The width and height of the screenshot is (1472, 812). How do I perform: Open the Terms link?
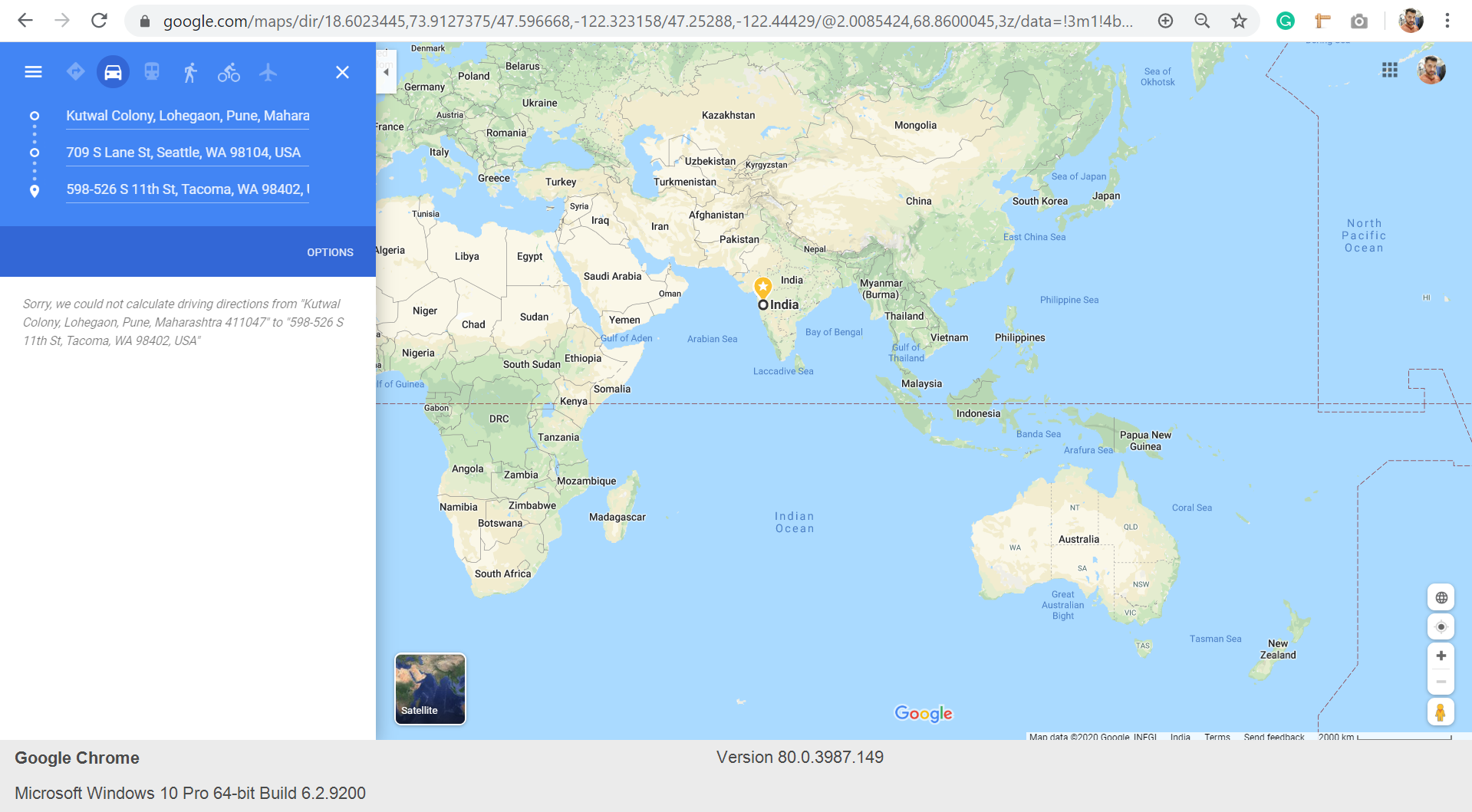[x=1217, y=737]
